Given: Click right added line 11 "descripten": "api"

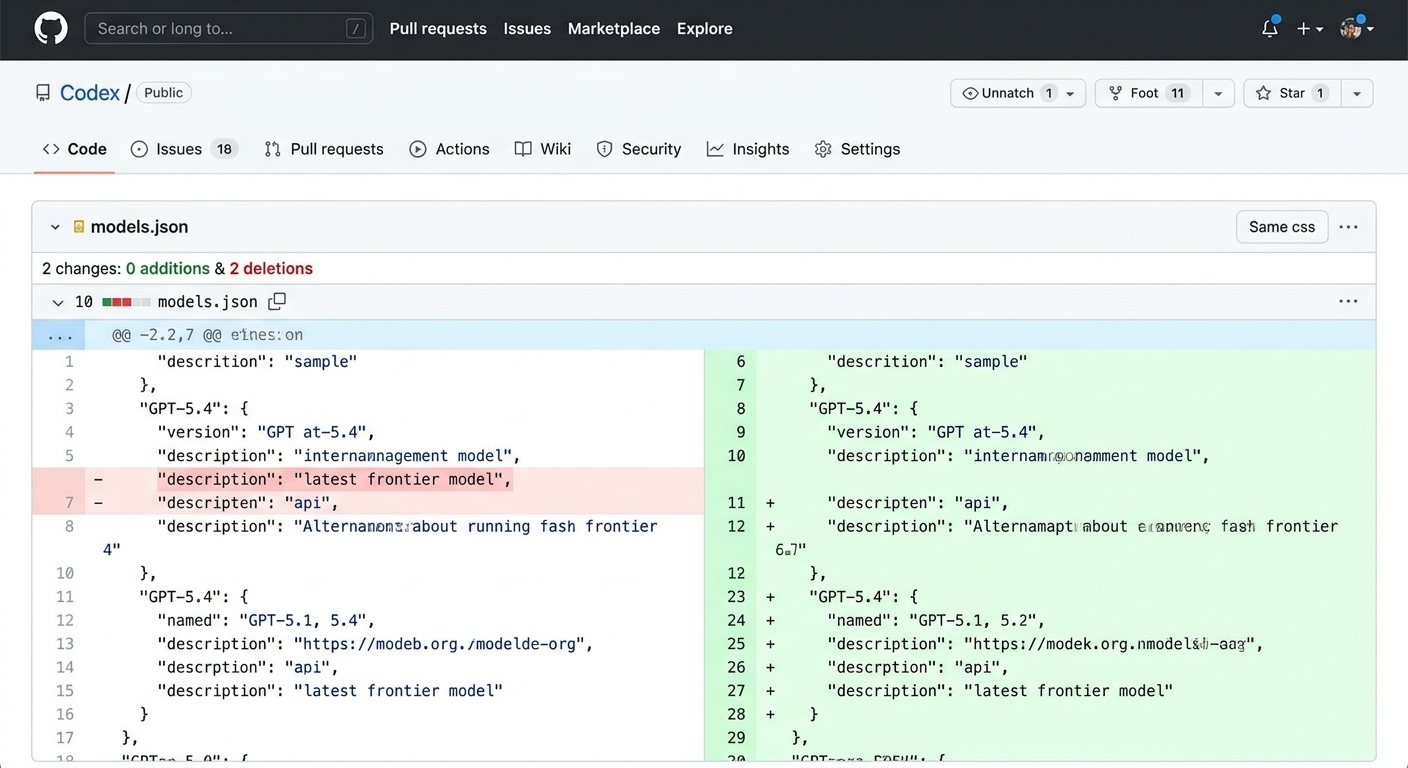Looking at the screenshot, I should pos(918,503).
